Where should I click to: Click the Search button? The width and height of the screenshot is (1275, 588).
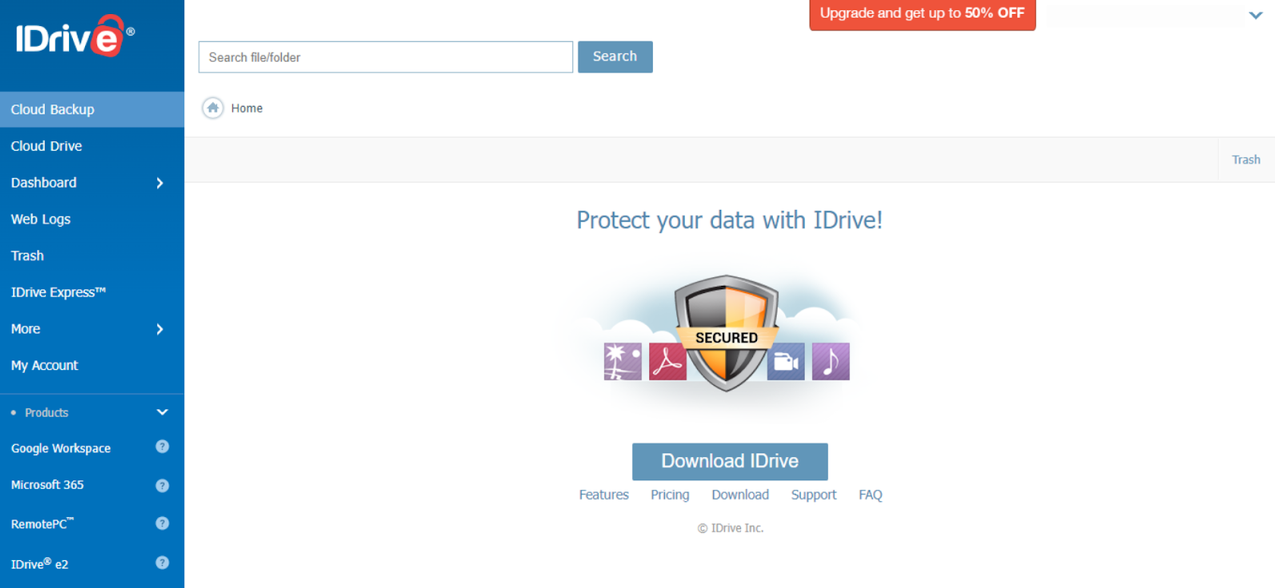pos(615,57)
